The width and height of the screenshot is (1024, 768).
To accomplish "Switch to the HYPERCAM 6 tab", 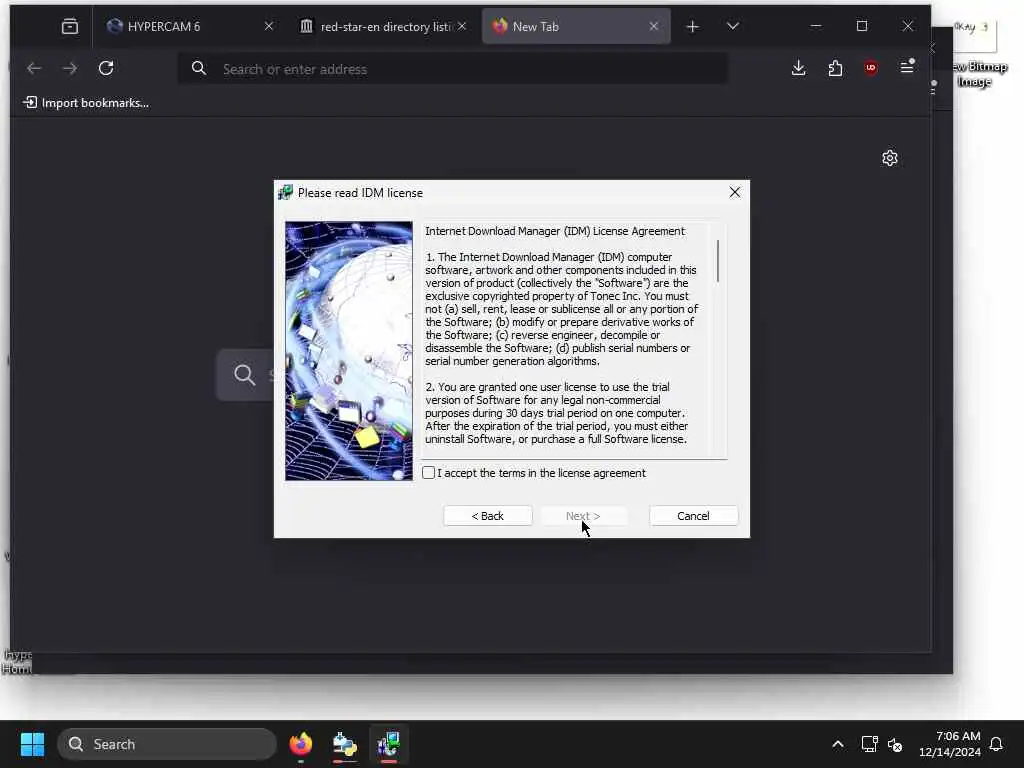I will click(186, 26).
